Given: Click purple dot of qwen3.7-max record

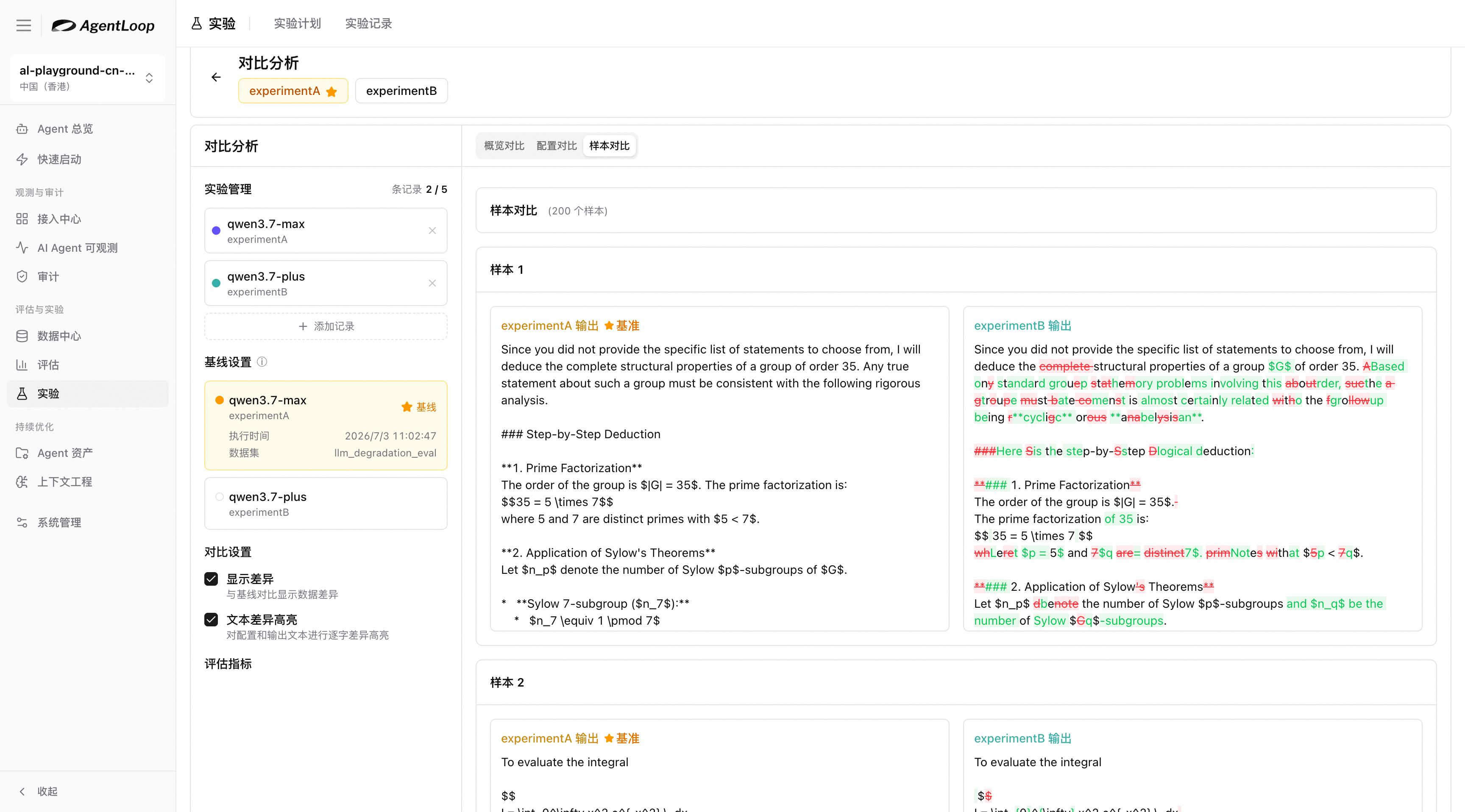Looking at the screenshot, I should click(216, 231).
